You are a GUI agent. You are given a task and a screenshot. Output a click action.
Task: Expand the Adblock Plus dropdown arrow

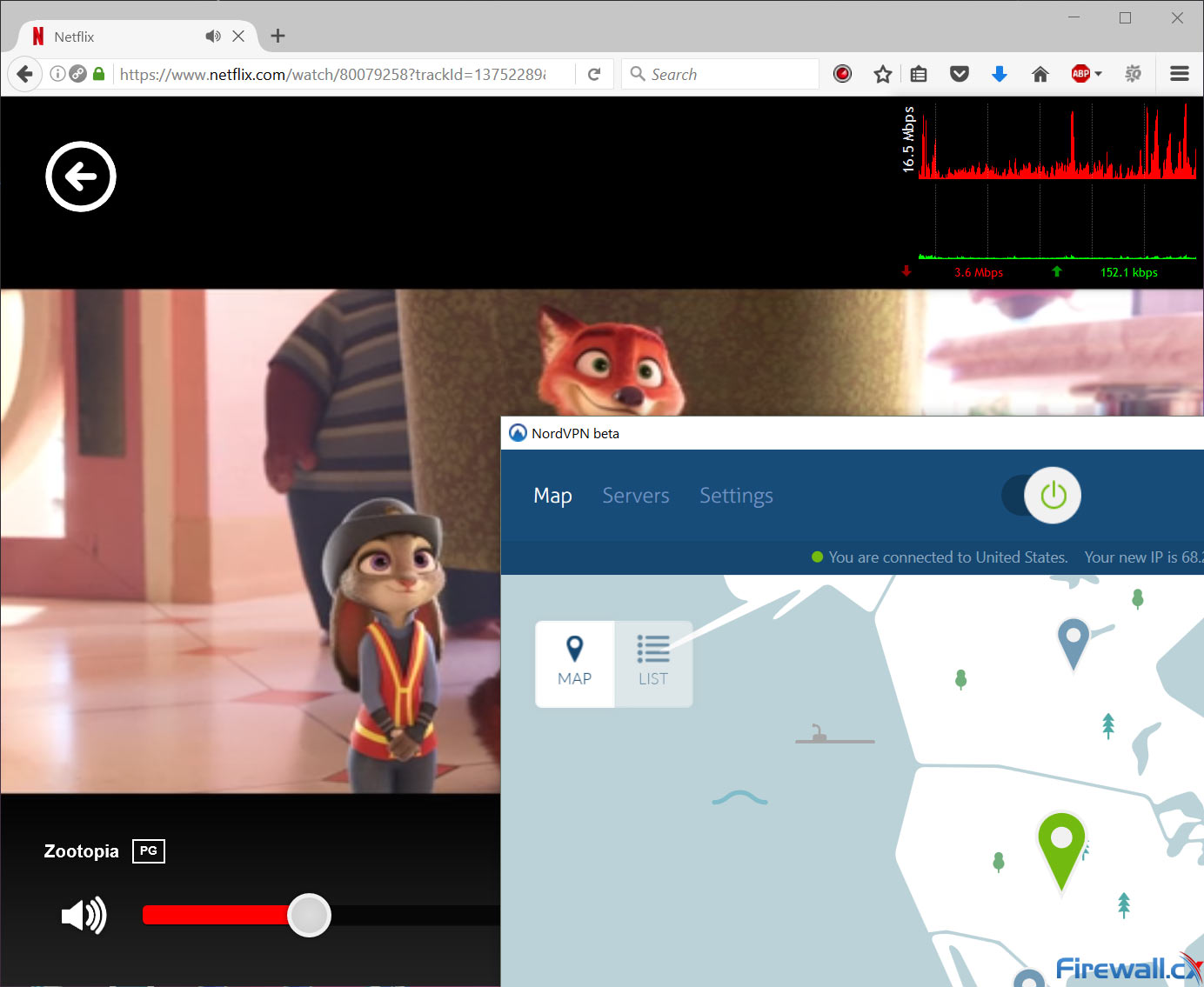click(x=1099, y=74)
